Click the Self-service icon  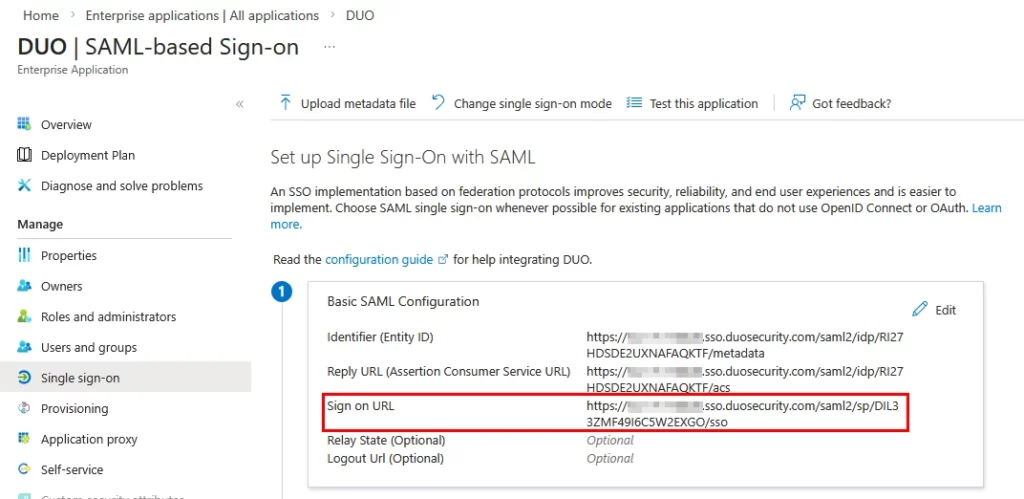tap(24, 470)
